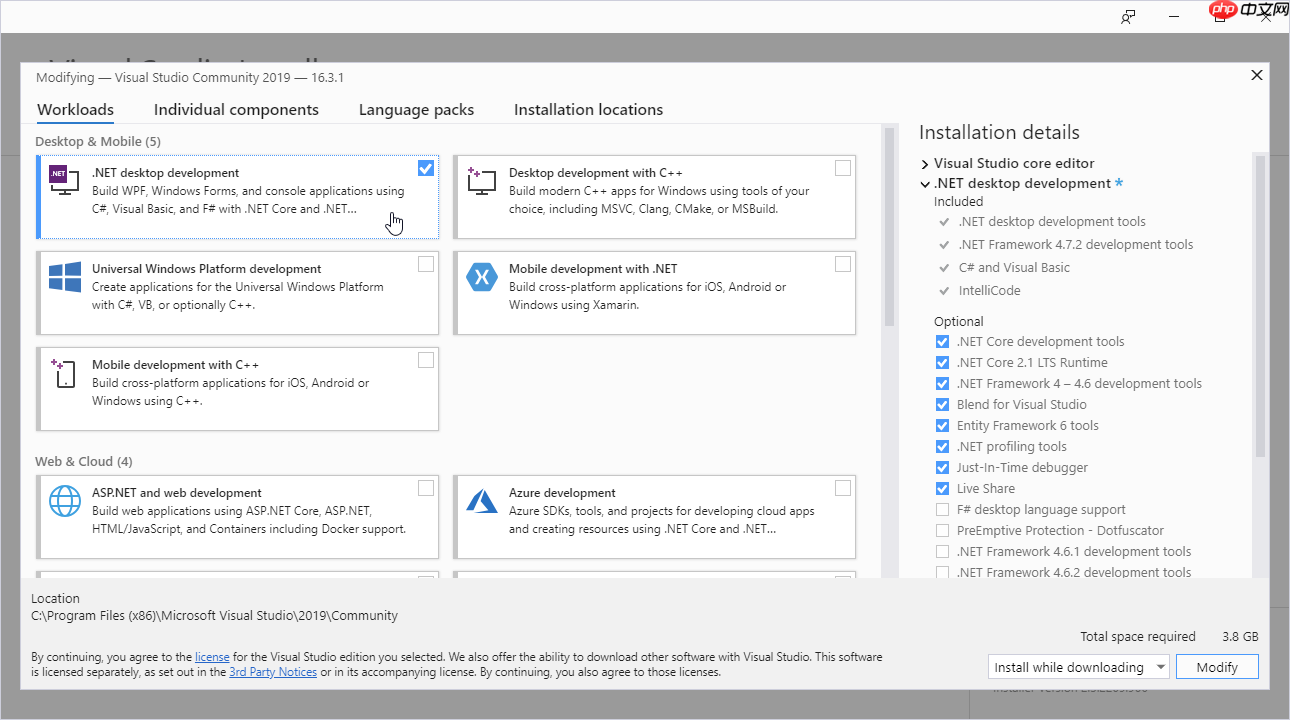The image size is (1290, 720).
Task: Uncheck Live Share option
Action: pyautogui.click(x=942, y=489)
